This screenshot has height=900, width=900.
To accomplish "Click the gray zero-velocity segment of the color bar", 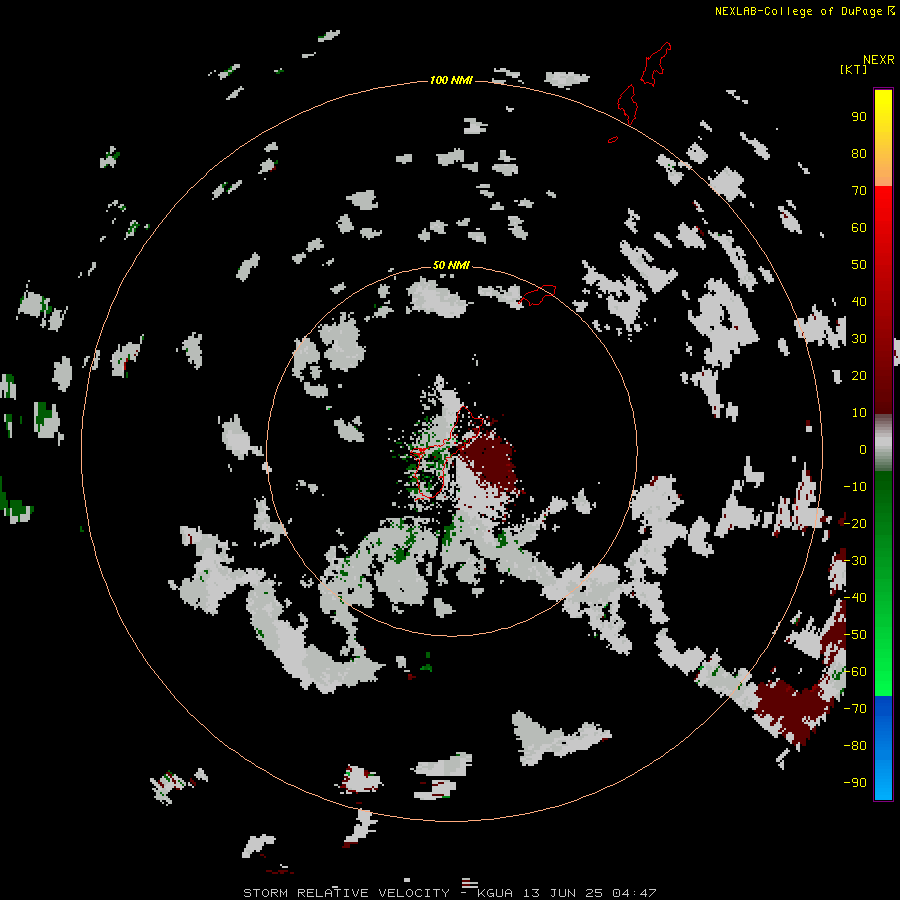I will pos(883,443).
